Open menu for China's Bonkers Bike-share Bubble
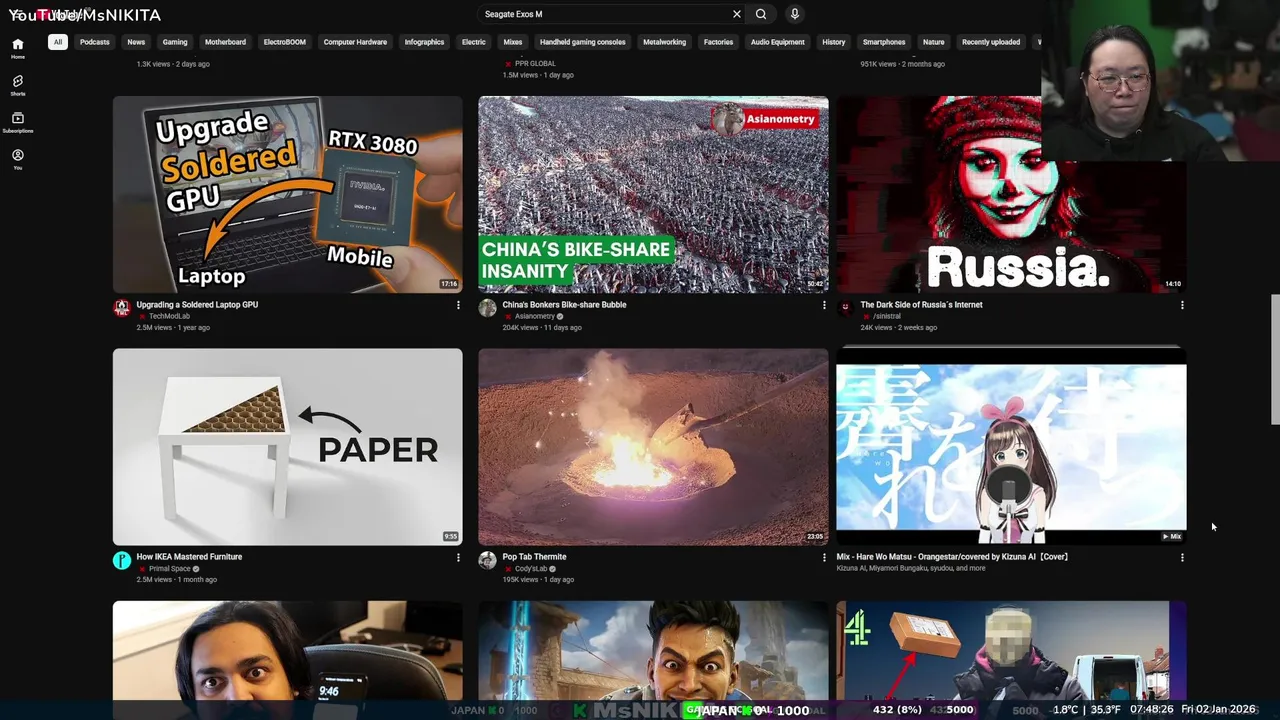Screen dimensions: 1280x720 [824, 305]
